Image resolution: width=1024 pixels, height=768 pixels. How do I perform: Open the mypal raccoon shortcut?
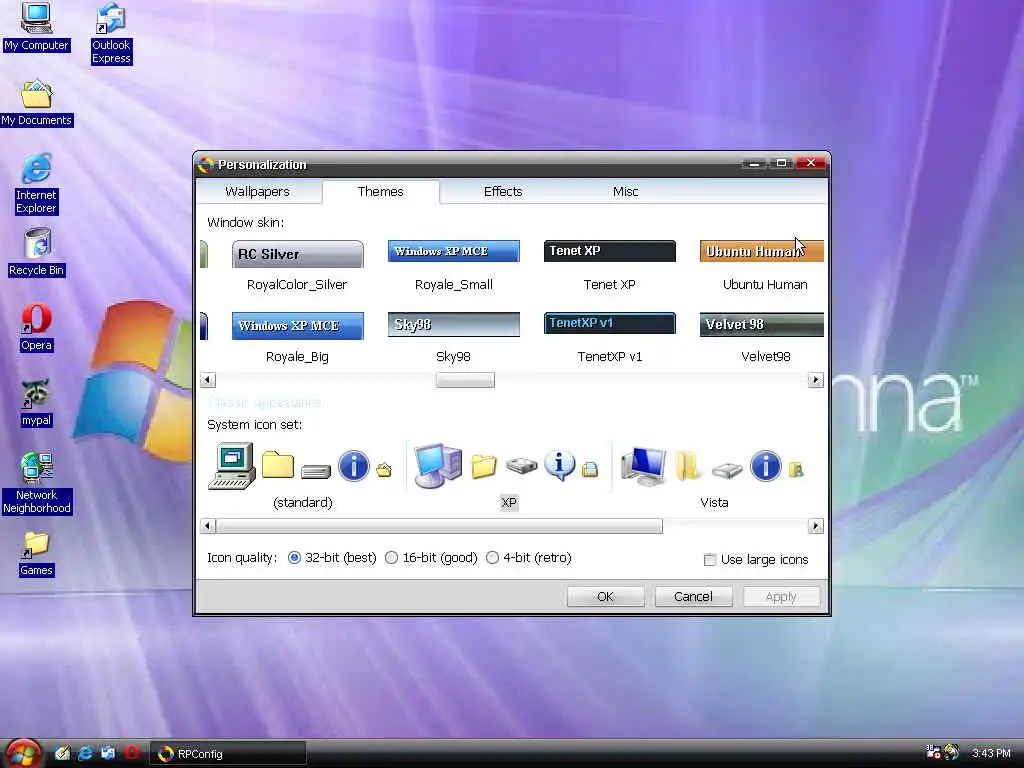pos(37,403)
